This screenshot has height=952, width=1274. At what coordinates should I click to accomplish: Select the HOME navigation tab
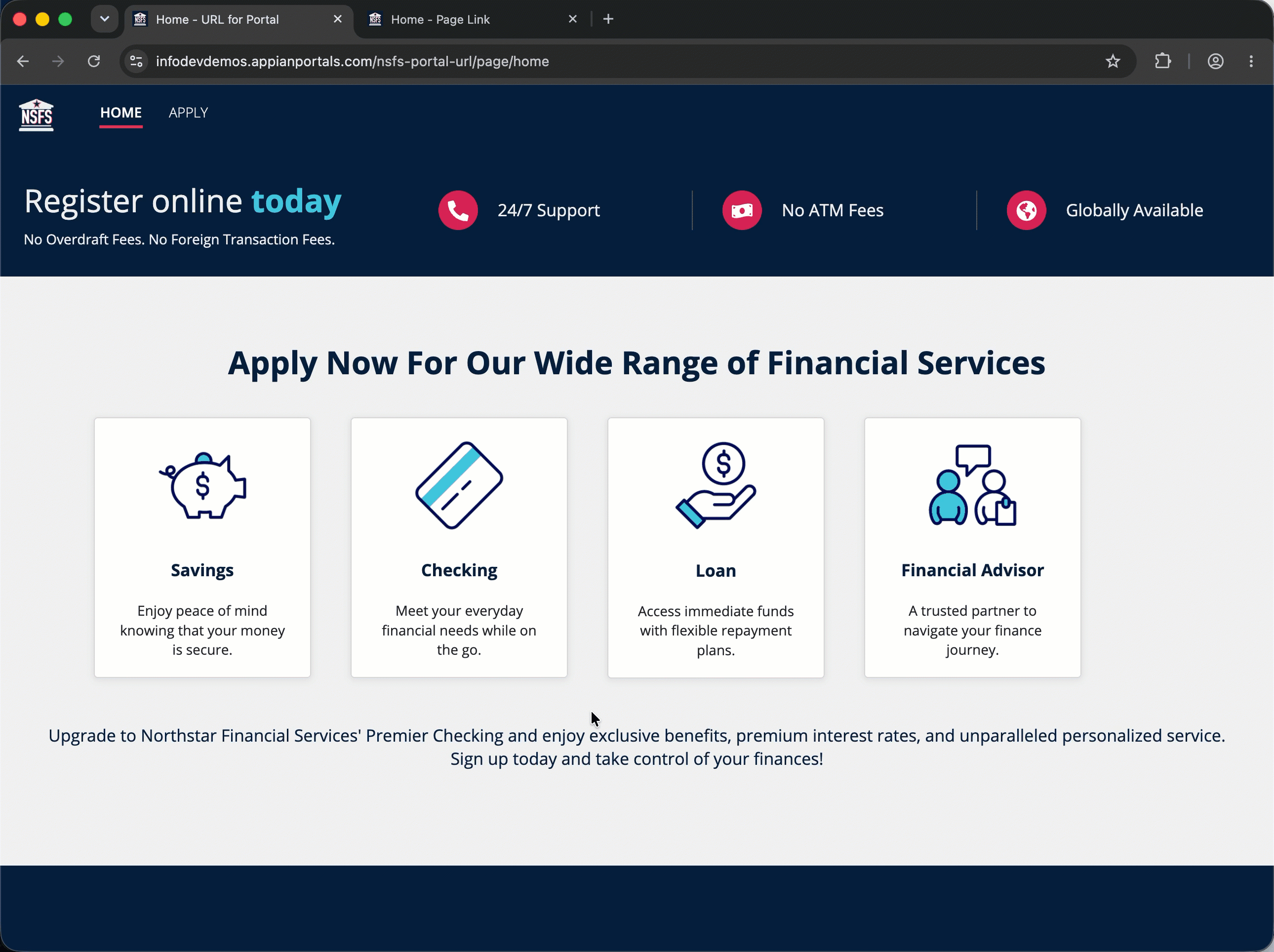121,113
